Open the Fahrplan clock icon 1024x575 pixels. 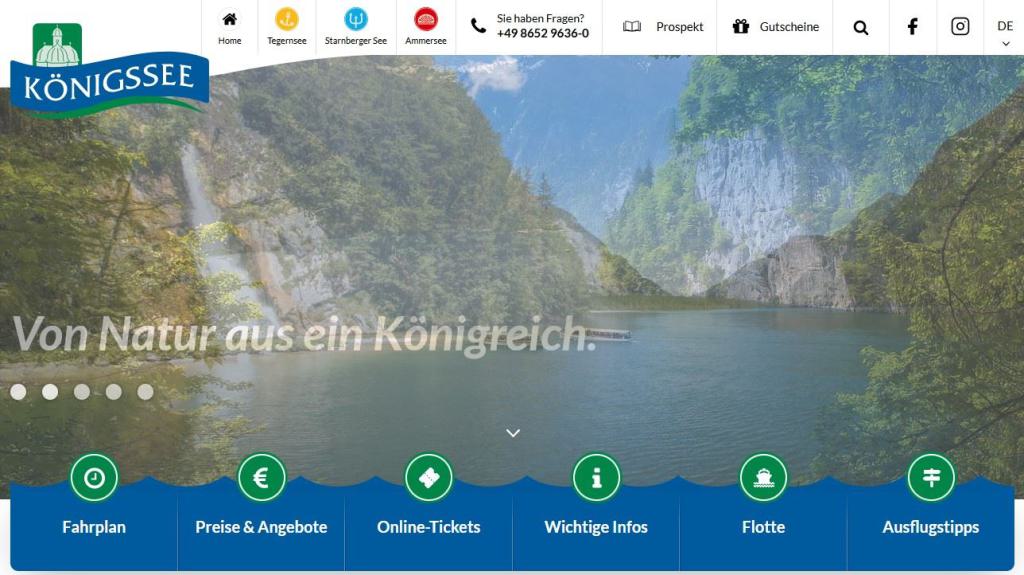[94, 478]
